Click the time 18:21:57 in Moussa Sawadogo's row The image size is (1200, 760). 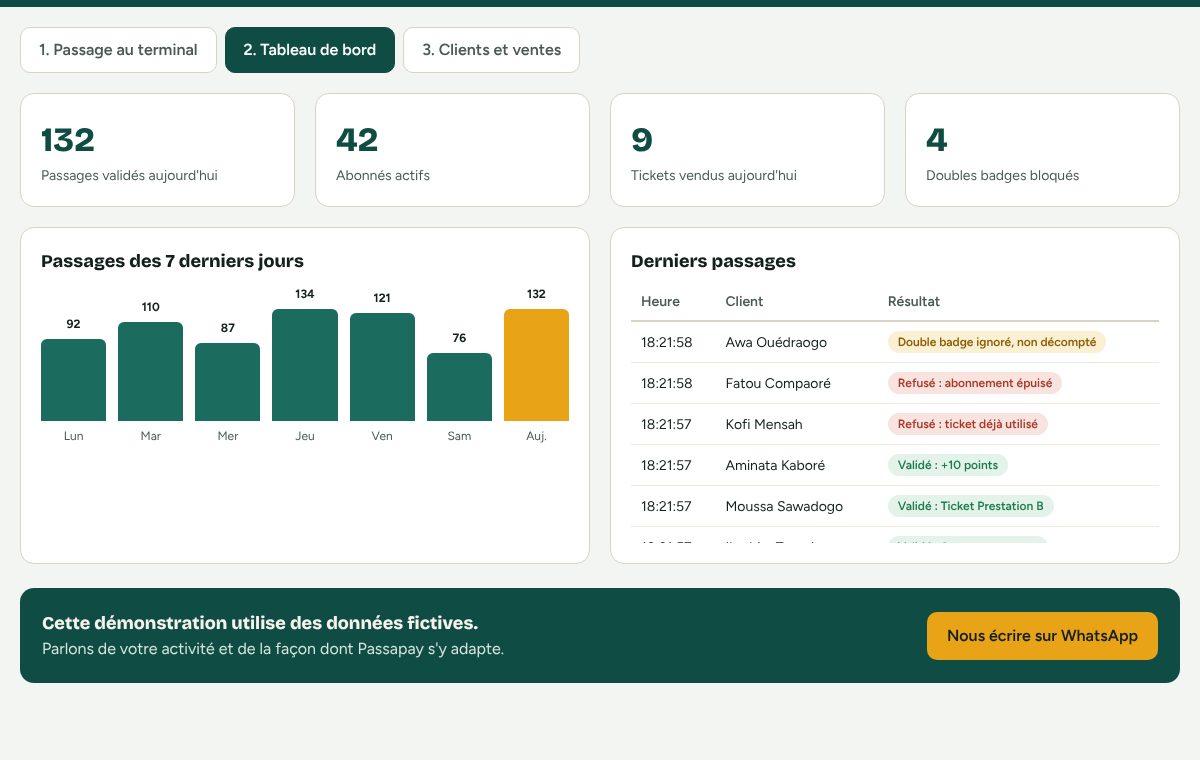(666, 506)
